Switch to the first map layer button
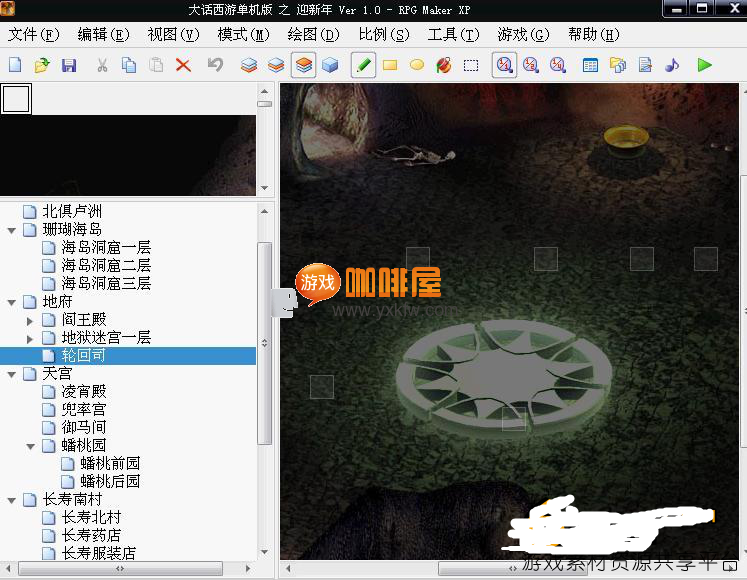747x580 pixels. (249, 66)
